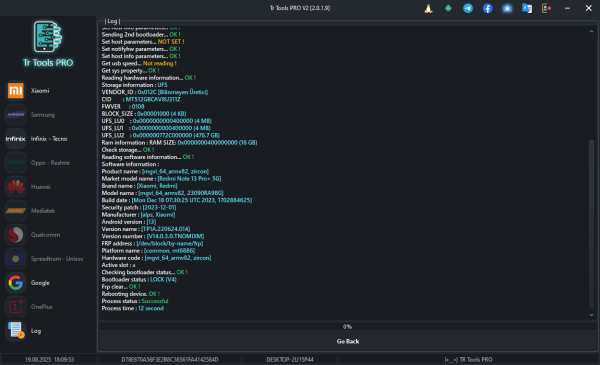This screenshot has width=600, height=365.
Task: Click the Process time 12 second line
Action: [132, 308]
